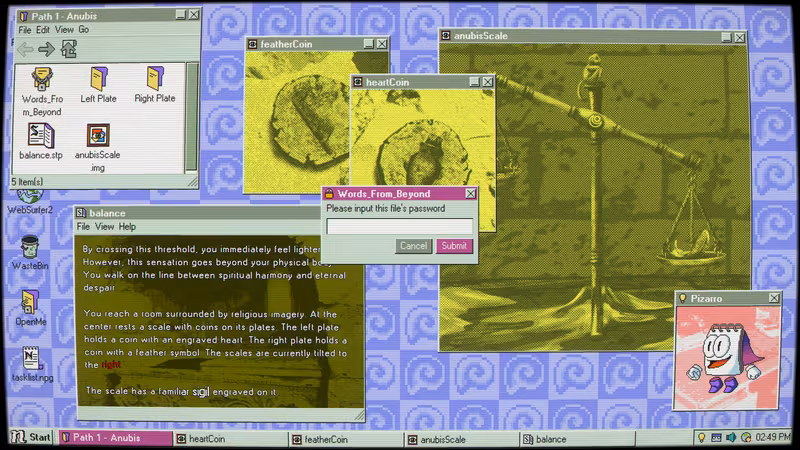Minimize the anubisScale window
This screenshot has width=800, height=450.
click(x=727, y=37)
